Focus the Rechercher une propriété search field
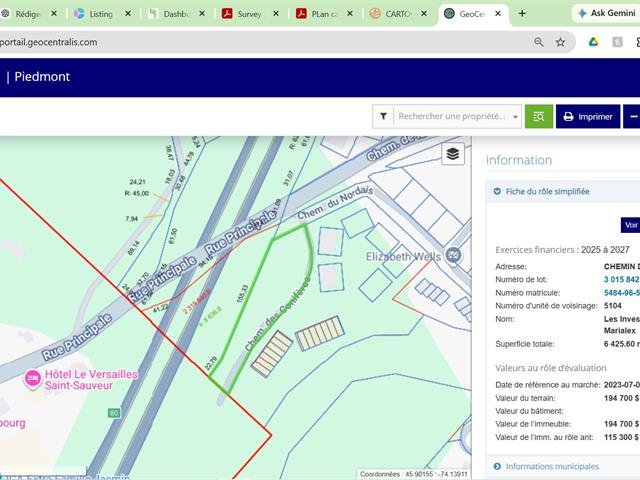The image size is (640, 480). point(452,116)
